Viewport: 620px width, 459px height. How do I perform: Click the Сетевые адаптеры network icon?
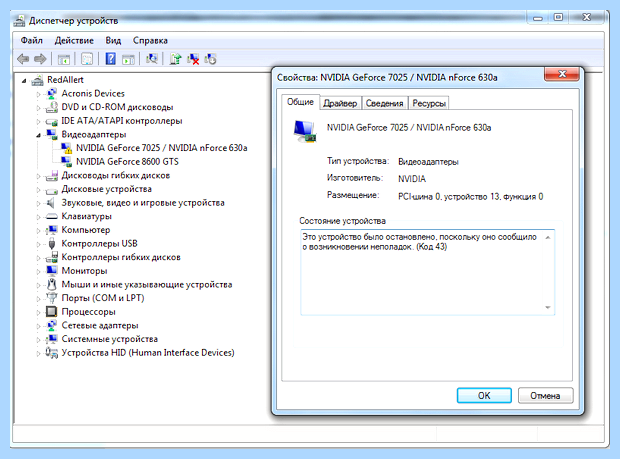[52, 325]
